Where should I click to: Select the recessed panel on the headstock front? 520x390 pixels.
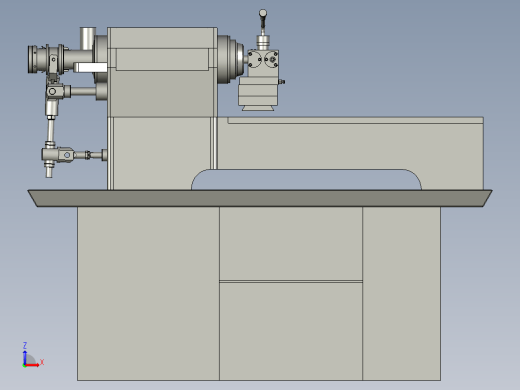pos(162,59)
